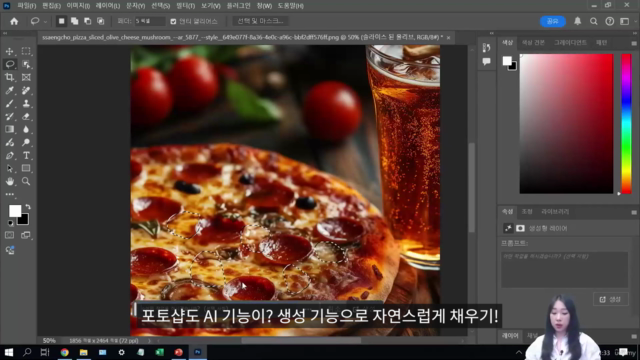This screenshot has height=360, width=640.
Task: Open the History panel icon
Action: click(x=486, y=48)
